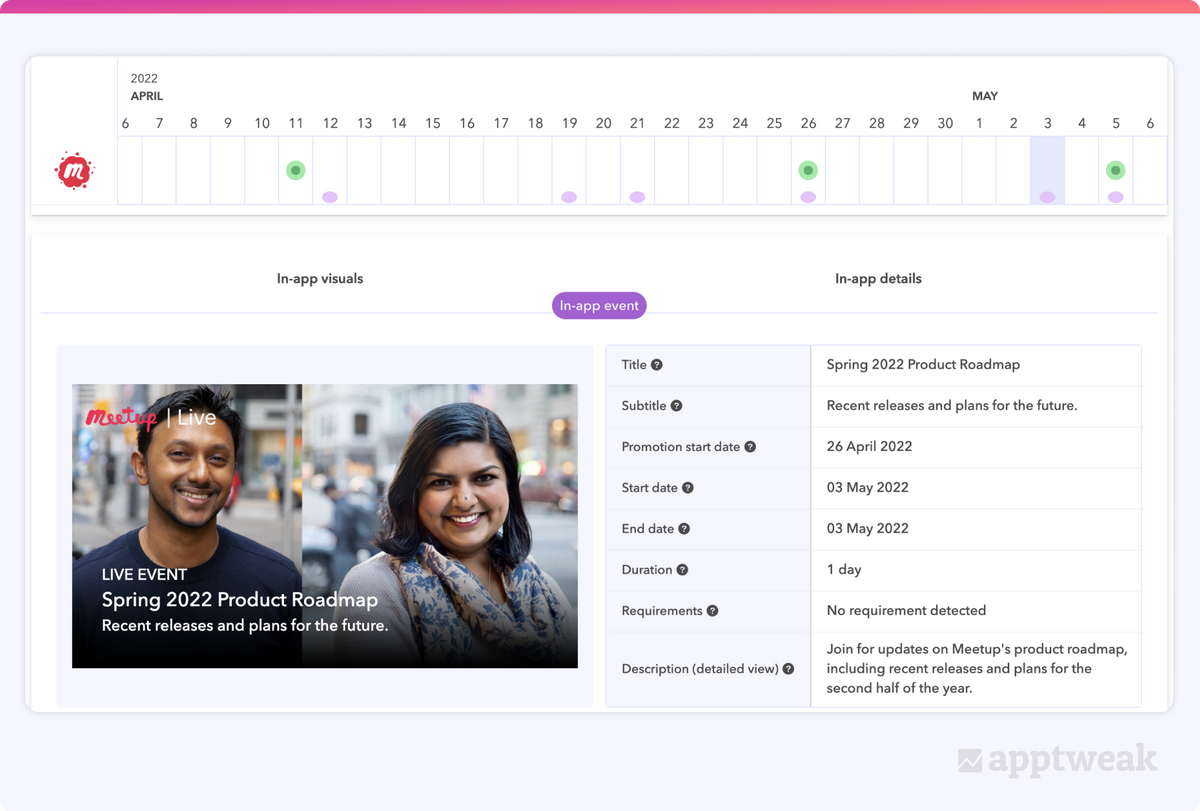This screenshot has width=1200, height=811.
Task: Click the 2022 year label
Action: coord(144,78)
